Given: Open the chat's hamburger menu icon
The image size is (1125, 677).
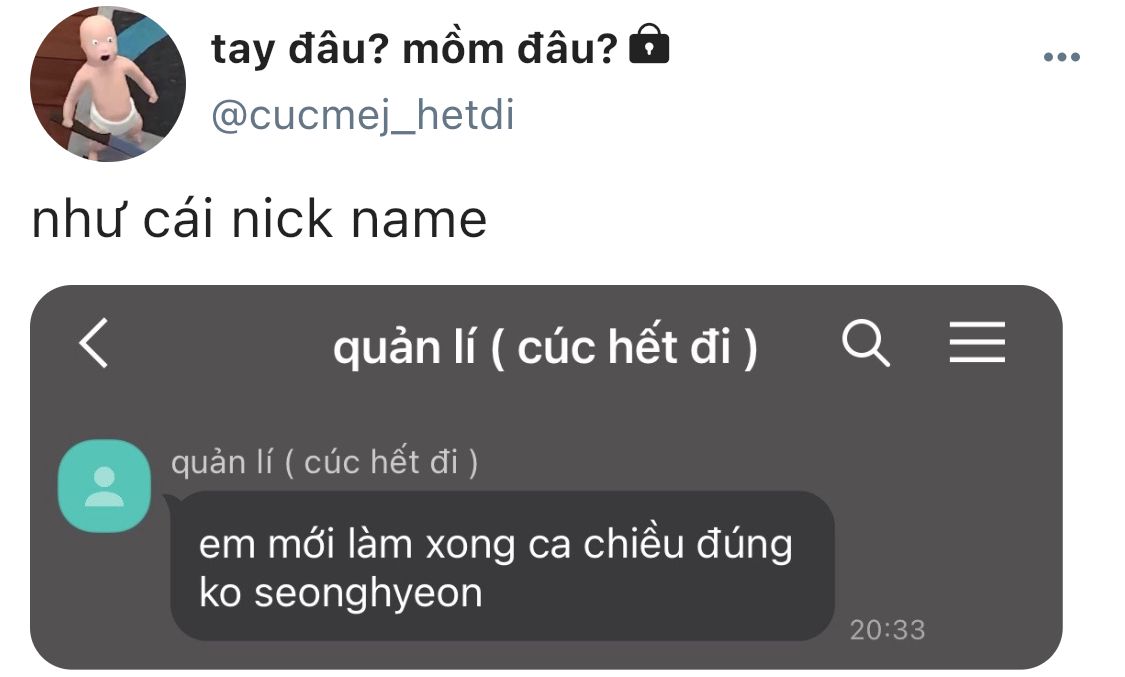Looking at the screenshot, I should click(976, 342).
